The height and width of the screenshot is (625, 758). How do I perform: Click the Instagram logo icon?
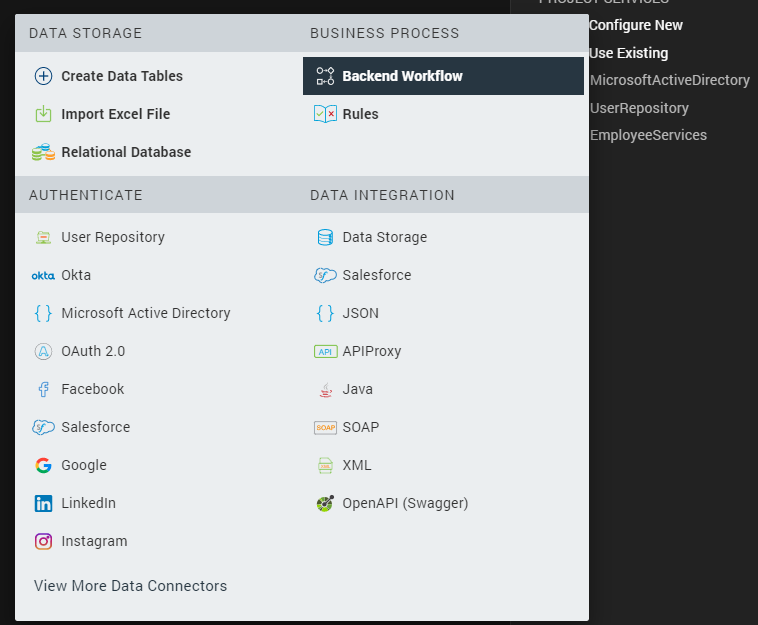click(43, 541)
